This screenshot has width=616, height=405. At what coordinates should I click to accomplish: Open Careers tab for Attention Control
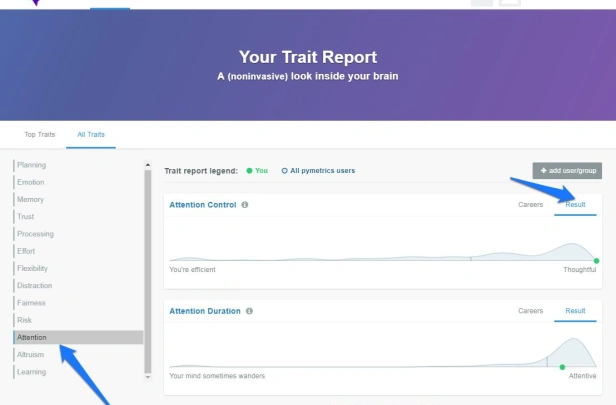530,205
